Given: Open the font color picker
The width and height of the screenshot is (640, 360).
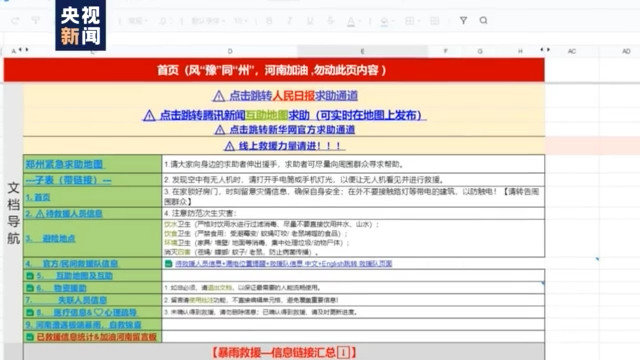Looking at the screenshot, I should [x=353, y=21].
